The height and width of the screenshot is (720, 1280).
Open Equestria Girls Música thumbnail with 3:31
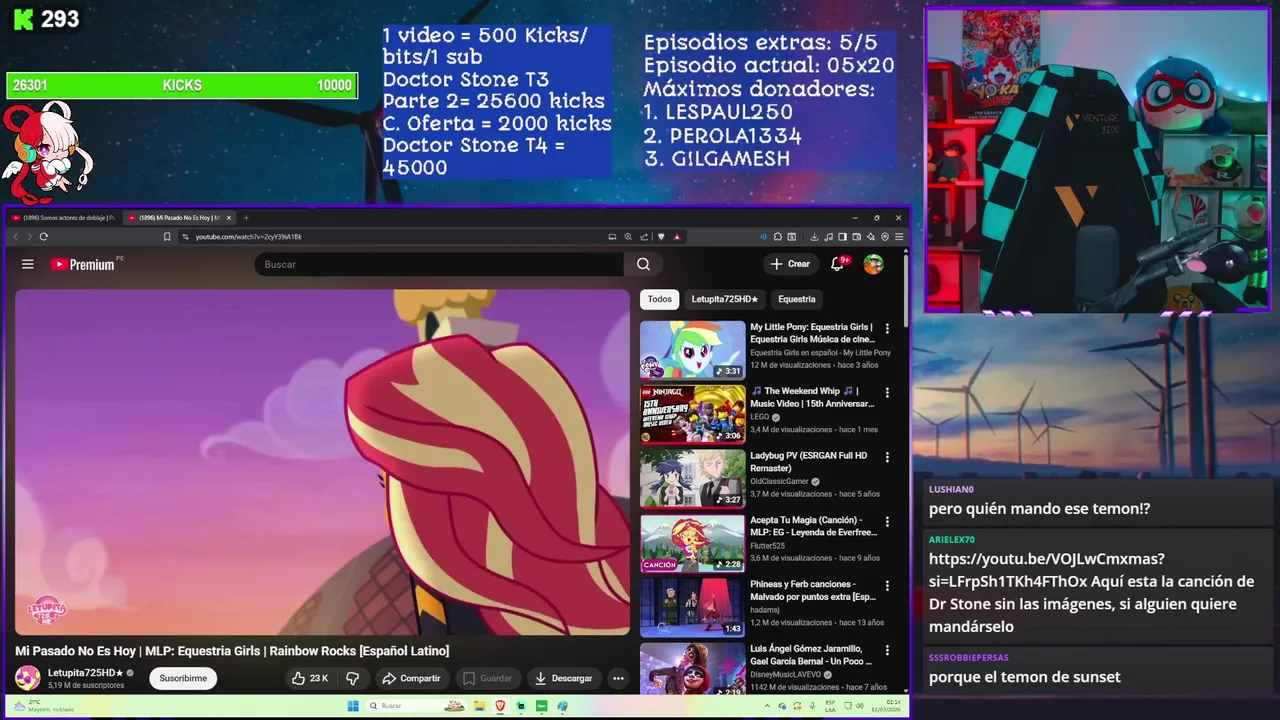[693, 349]
